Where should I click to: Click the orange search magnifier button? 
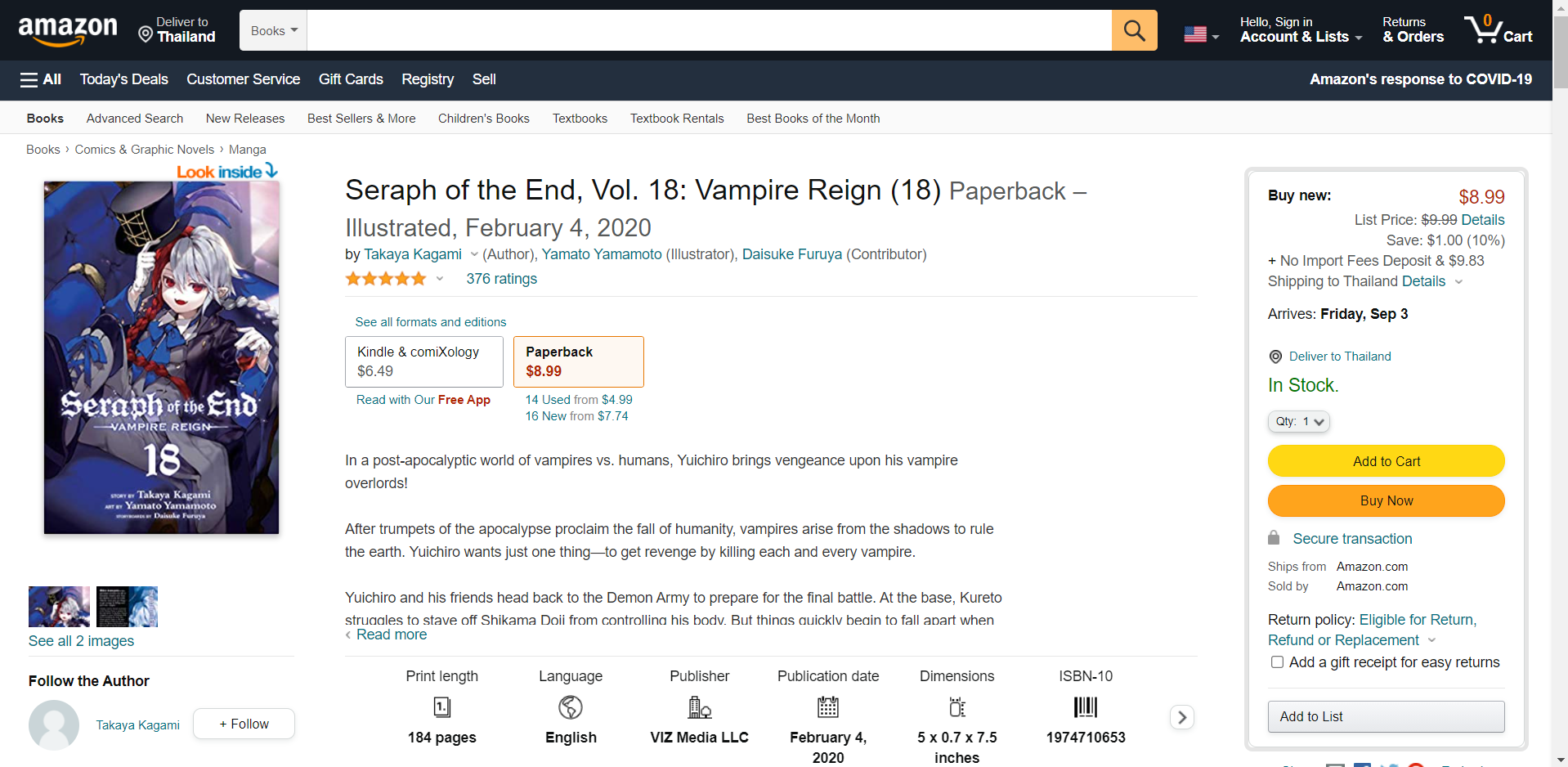click(x=1134, y=30)
